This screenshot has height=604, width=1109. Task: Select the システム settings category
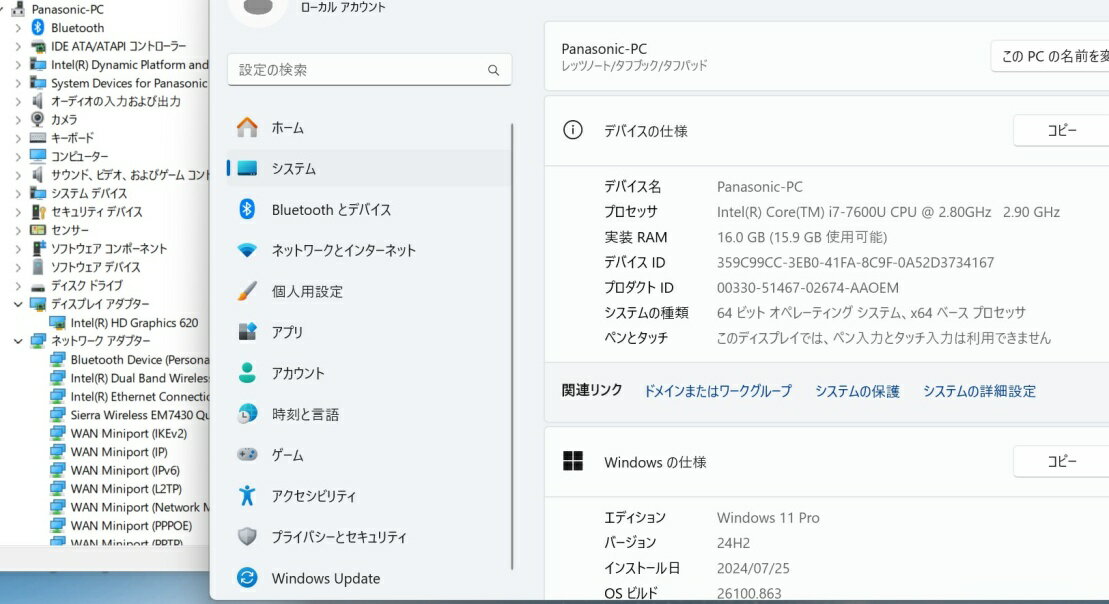293,169
